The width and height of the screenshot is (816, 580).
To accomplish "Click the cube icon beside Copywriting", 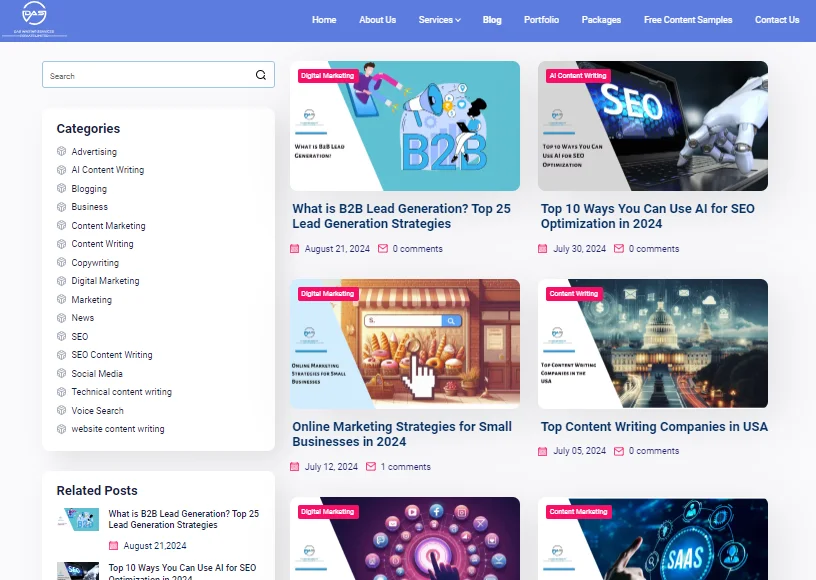I will (61, 262).
